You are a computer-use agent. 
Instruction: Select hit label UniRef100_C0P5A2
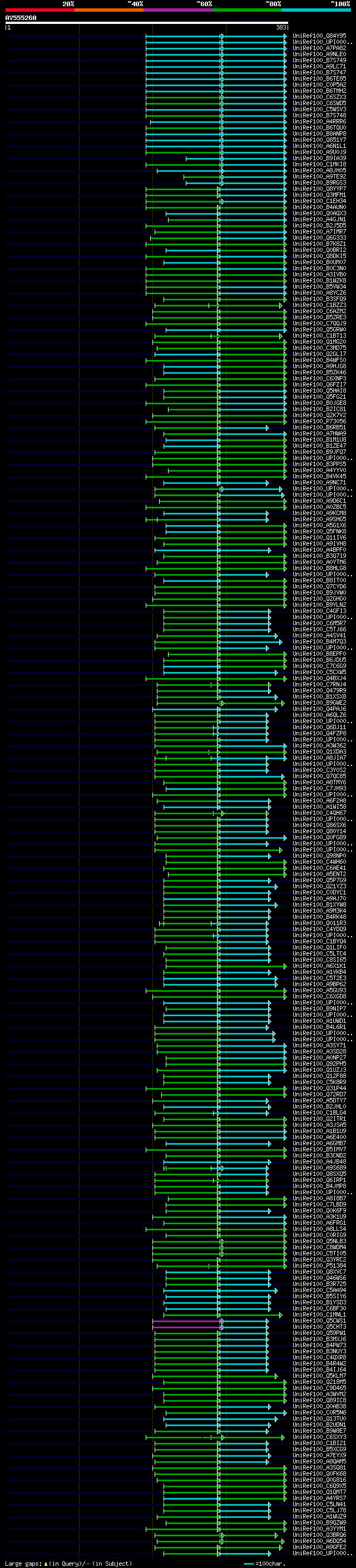point(319,85)
